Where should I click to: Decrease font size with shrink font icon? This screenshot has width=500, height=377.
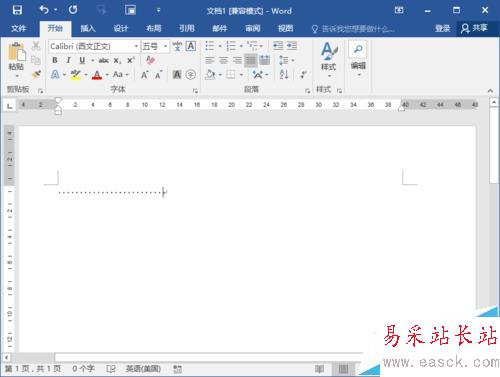(x=158, y=74)
